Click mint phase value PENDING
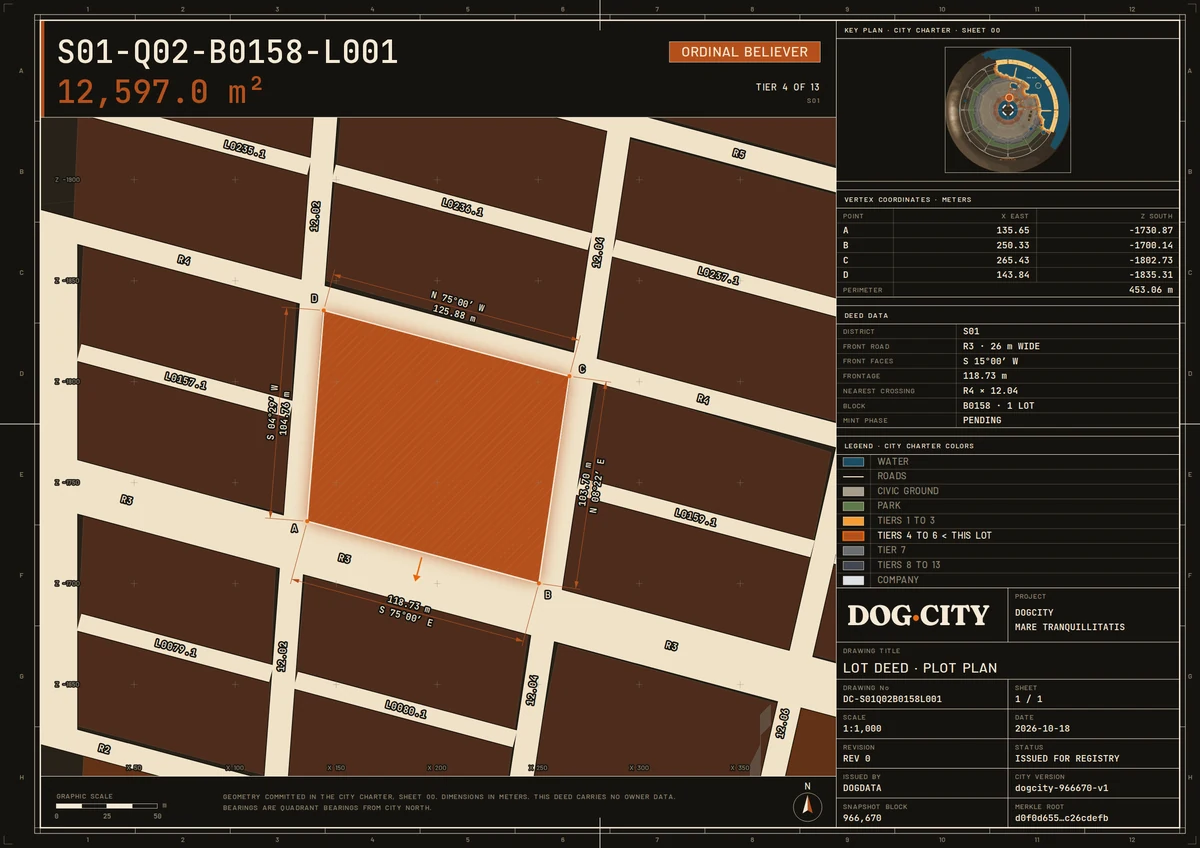This screenshot has height=848, width=1200. (982, 421)
